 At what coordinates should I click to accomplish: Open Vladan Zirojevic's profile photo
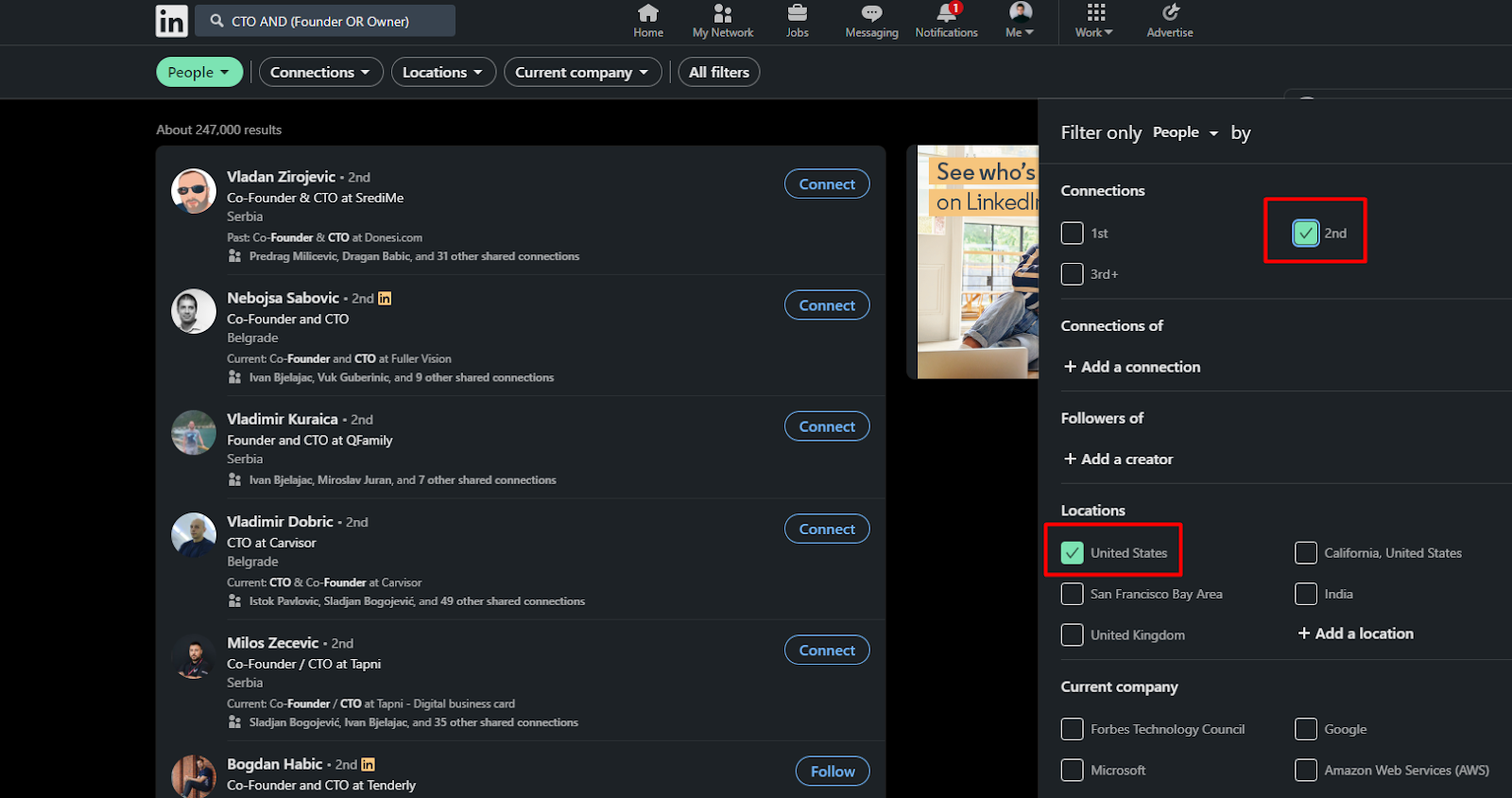click(194, 192)
